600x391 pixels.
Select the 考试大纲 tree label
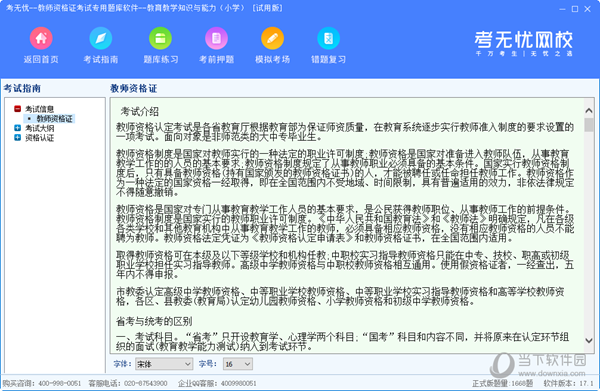coord(39,128)
